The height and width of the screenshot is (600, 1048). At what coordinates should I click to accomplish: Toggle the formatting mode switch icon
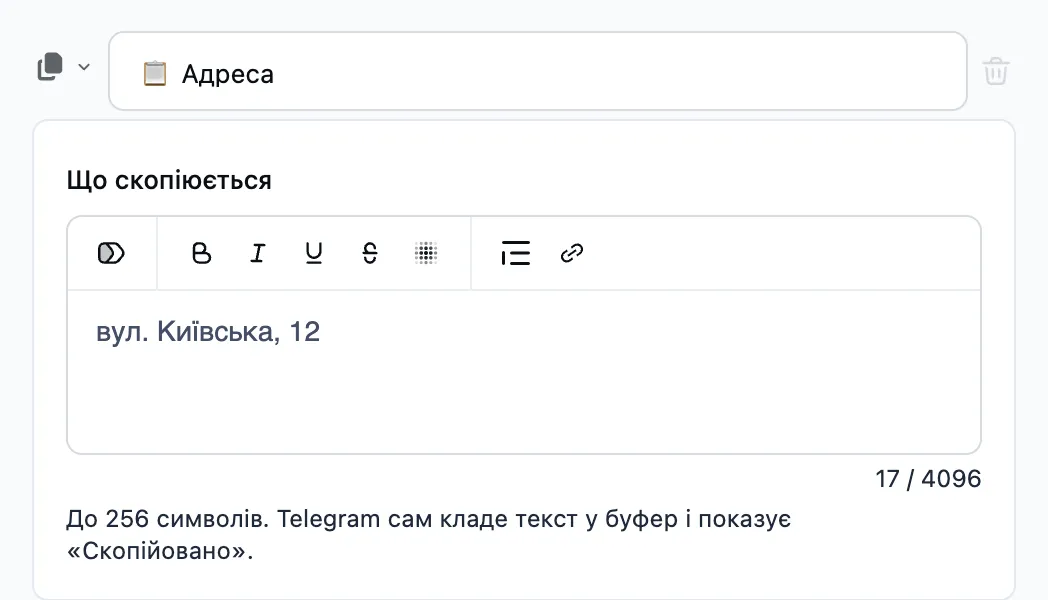click(x=111, y=253)
